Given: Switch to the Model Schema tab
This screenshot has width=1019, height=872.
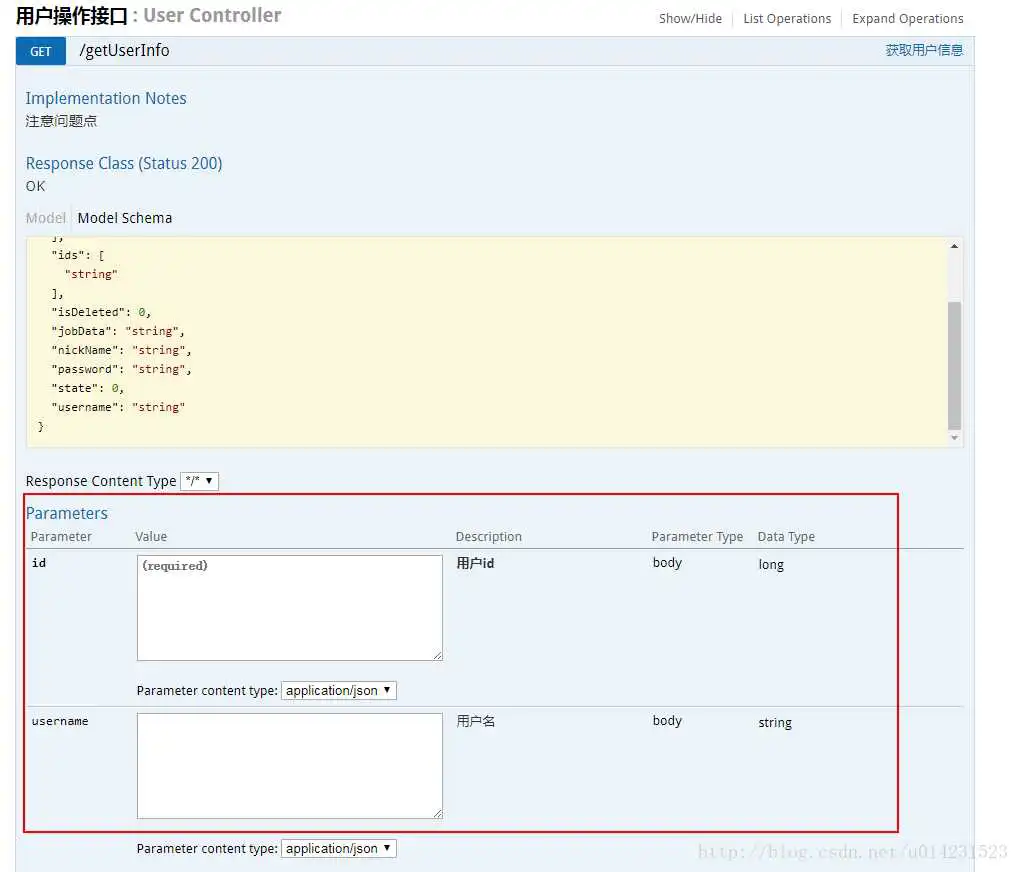Looking at the screenshot, I should coord(125,218).
